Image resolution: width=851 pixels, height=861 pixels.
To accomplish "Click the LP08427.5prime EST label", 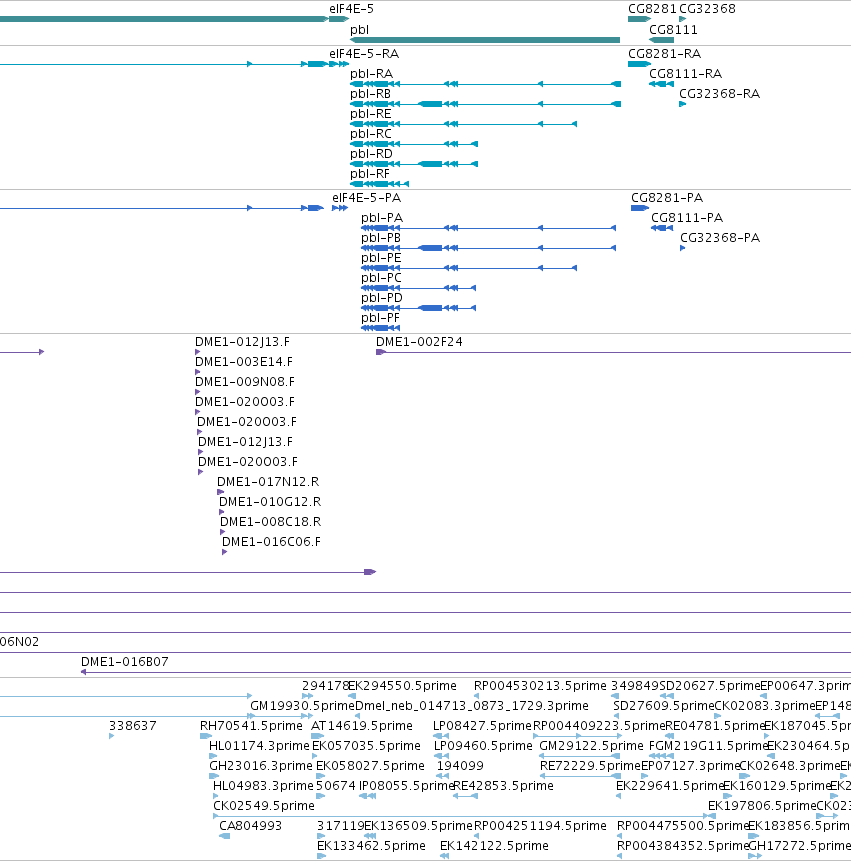I will point(483,726).
